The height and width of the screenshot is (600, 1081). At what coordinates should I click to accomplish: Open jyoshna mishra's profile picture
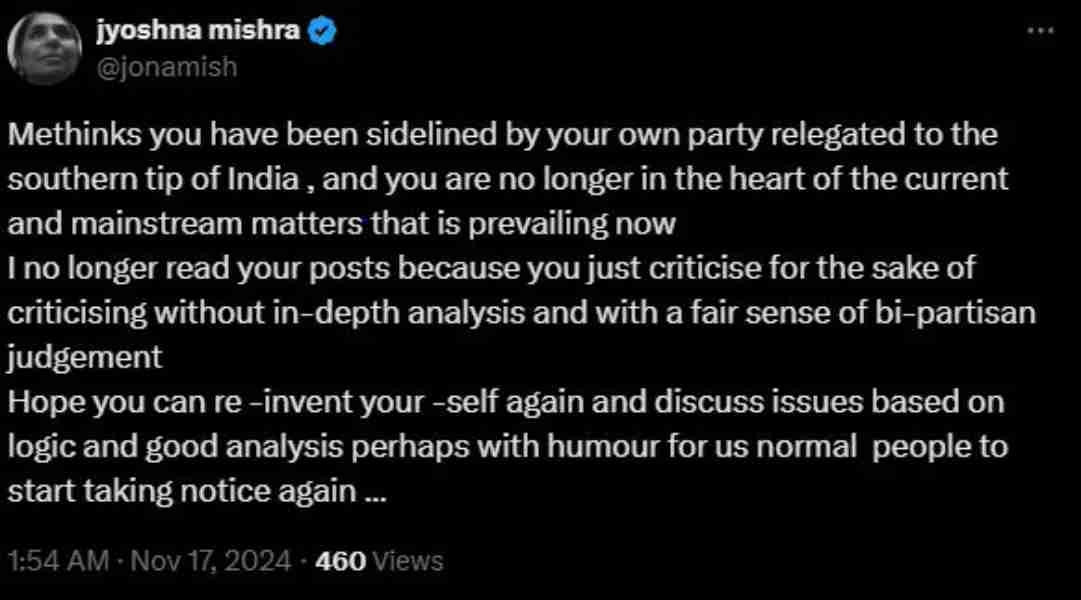tap(47, 49)
